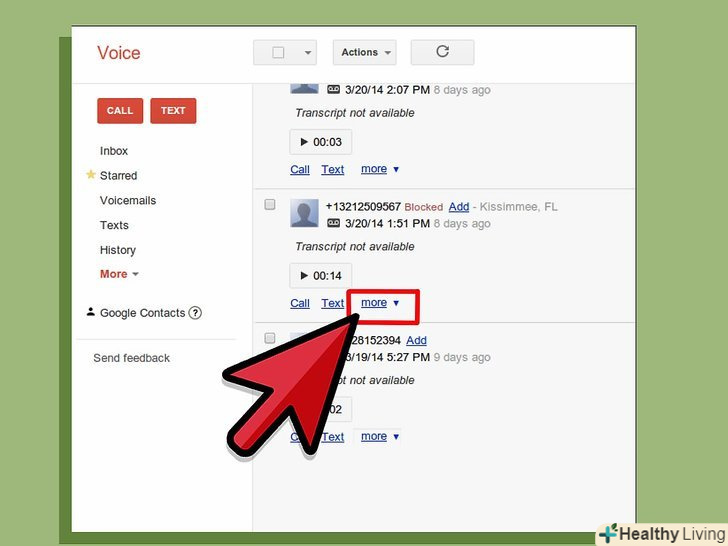Viewport: 728px width, 546px height.
Task: Tick the select-all checkbox in toolbar
Action: coord(278,52)
